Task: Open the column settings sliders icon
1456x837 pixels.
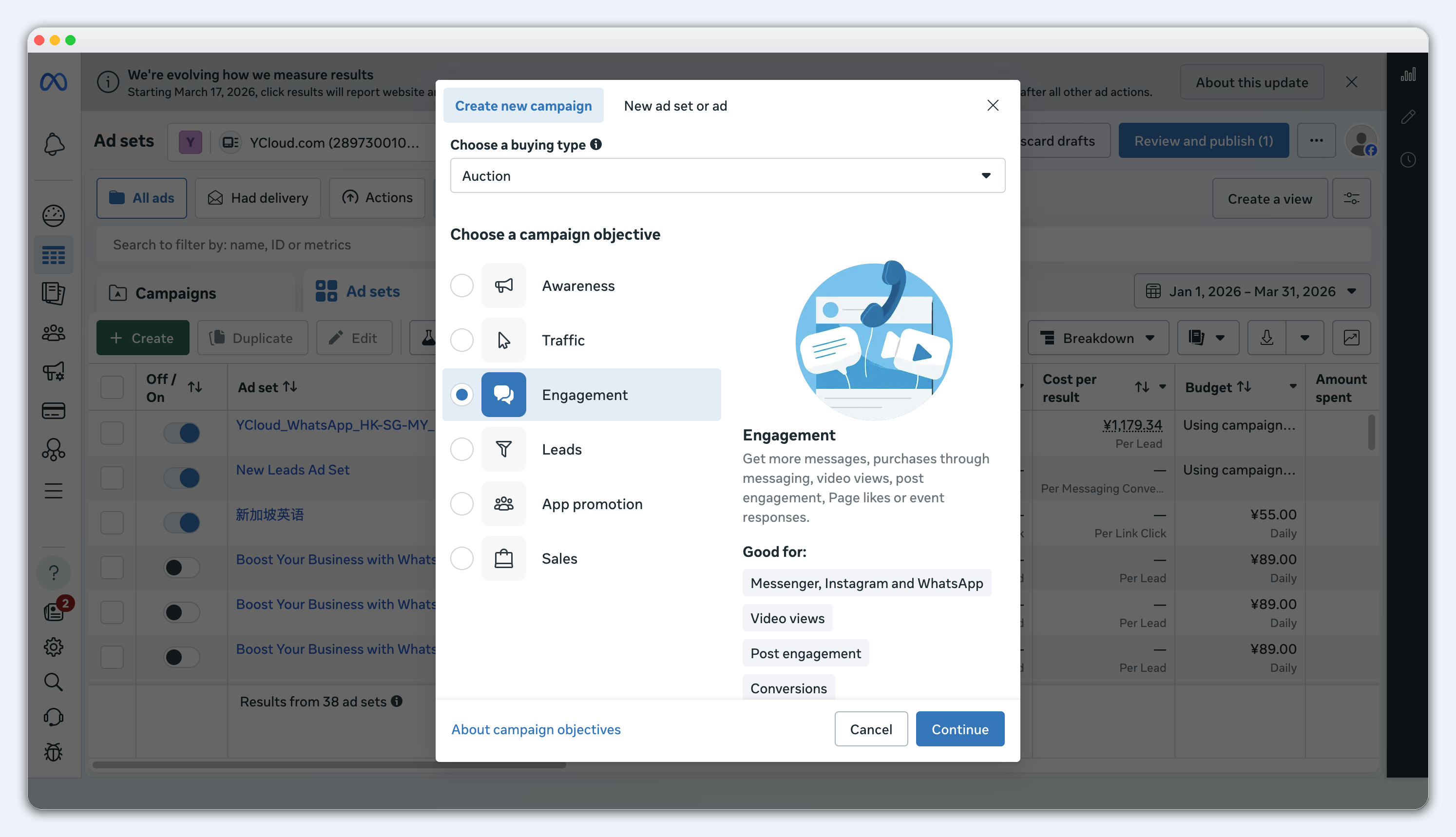Action: click(x=1351, y=198)
